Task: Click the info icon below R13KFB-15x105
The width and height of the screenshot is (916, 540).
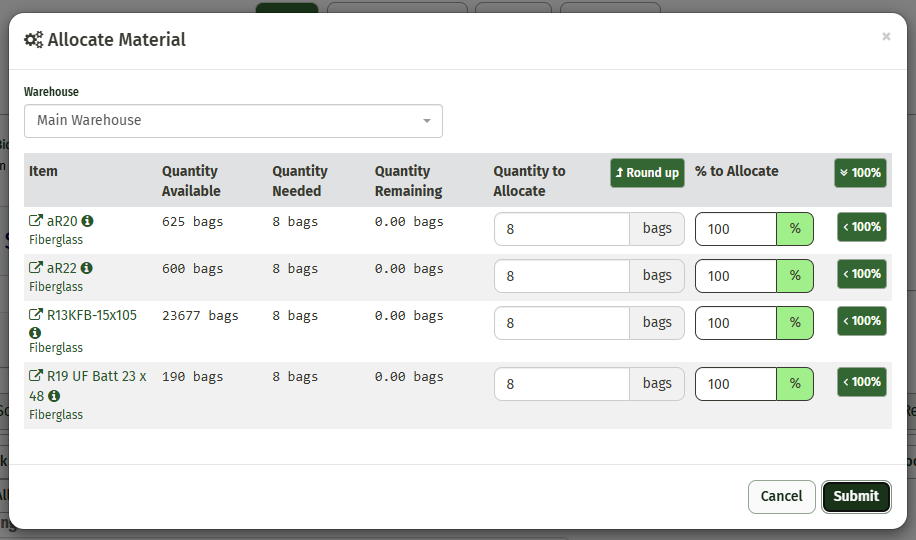Action: [35, 332]
